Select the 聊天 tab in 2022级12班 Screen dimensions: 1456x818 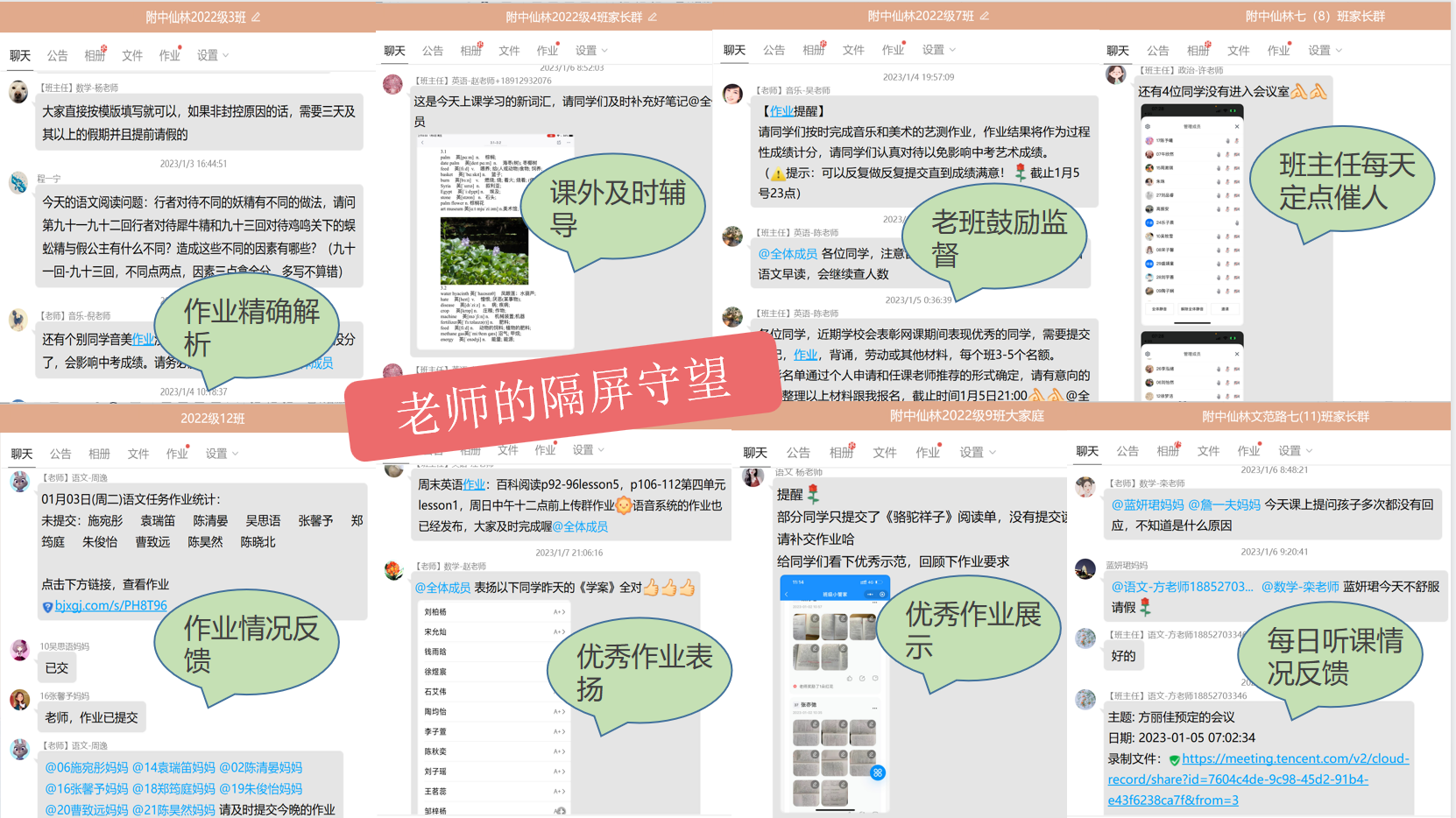tap(22, 454)
